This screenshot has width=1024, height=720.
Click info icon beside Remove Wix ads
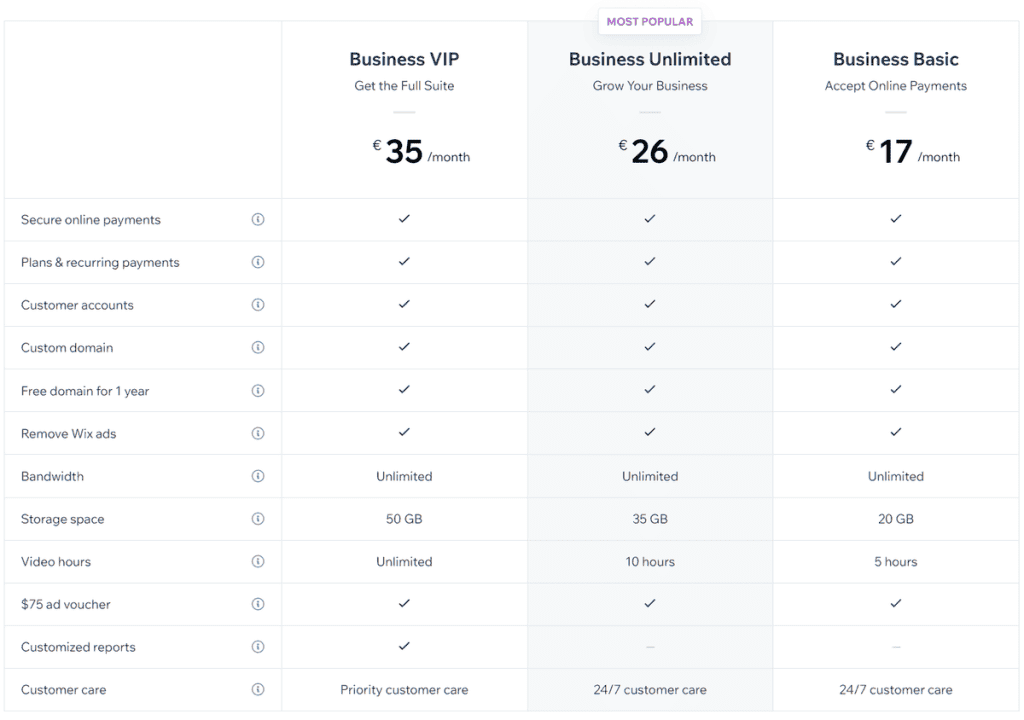258,433
